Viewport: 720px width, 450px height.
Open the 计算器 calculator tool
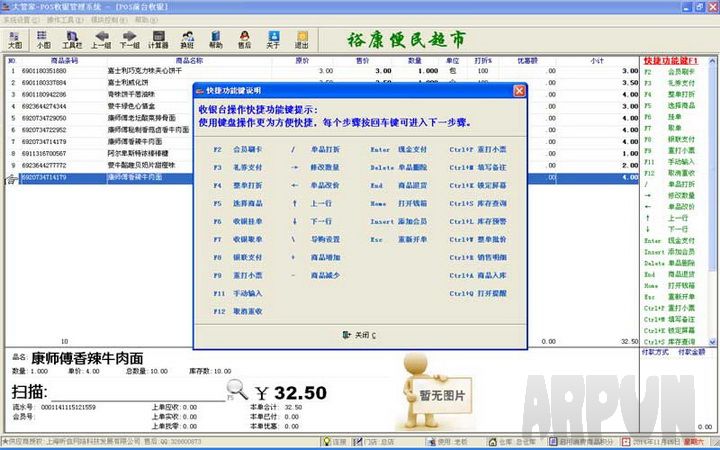coord(158,38)
